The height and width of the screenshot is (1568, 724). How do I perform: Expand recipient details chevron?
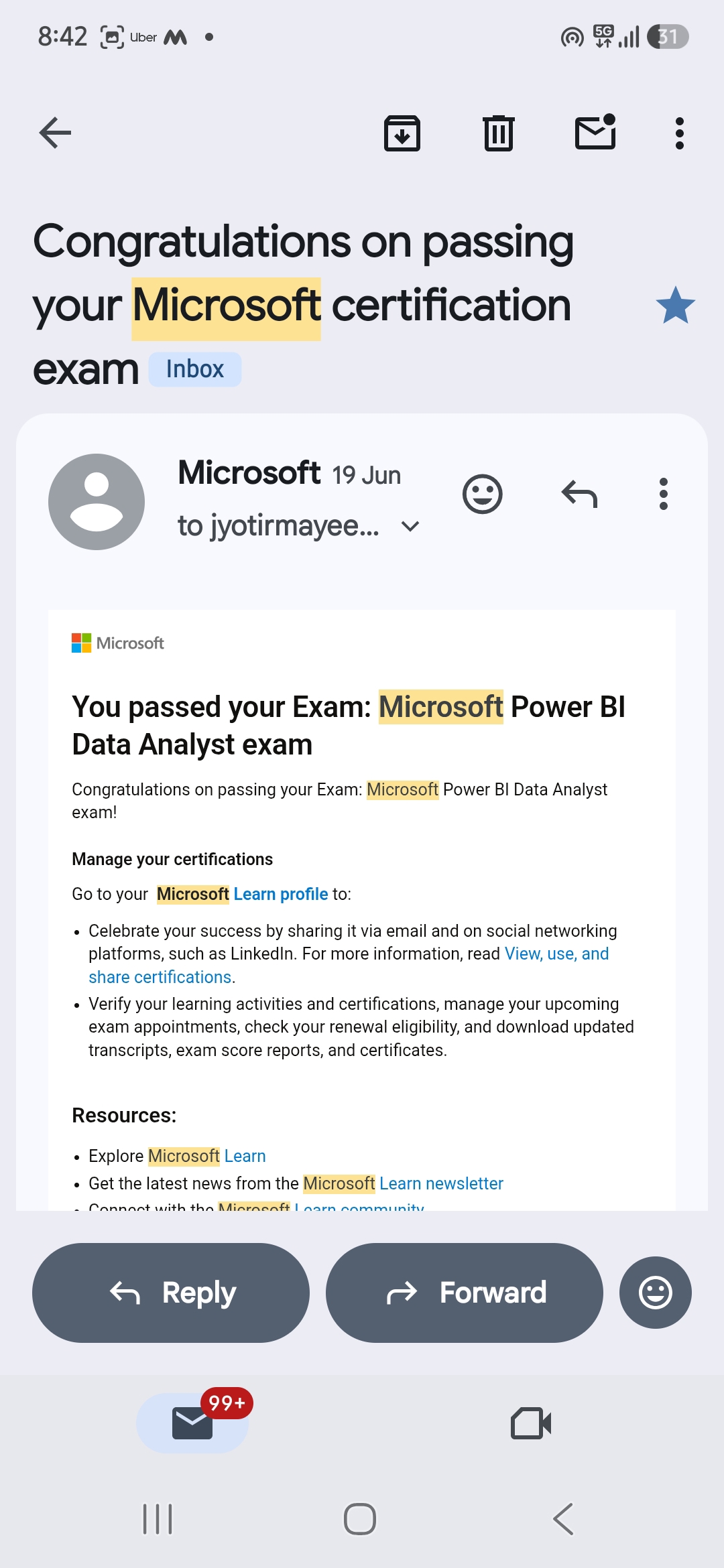pos(410,527)
